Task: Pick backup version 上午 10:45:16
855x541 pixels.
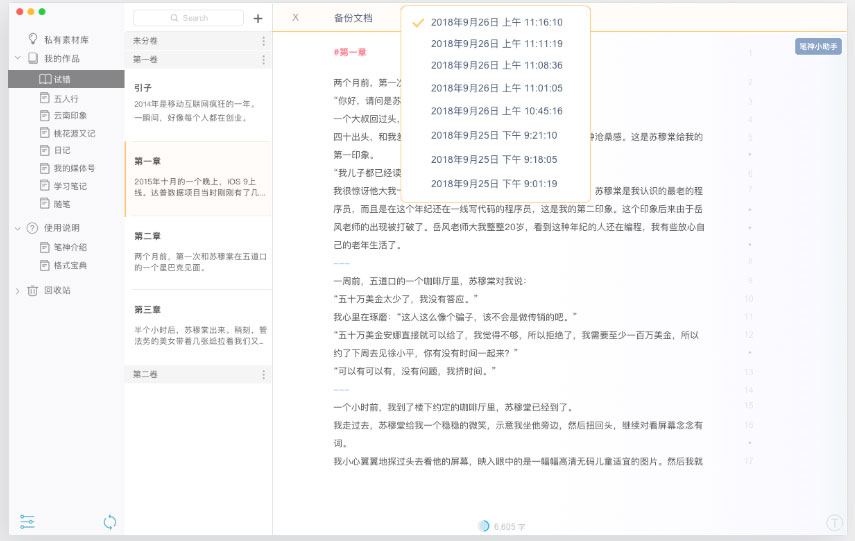Action: [x=496, y=111]
